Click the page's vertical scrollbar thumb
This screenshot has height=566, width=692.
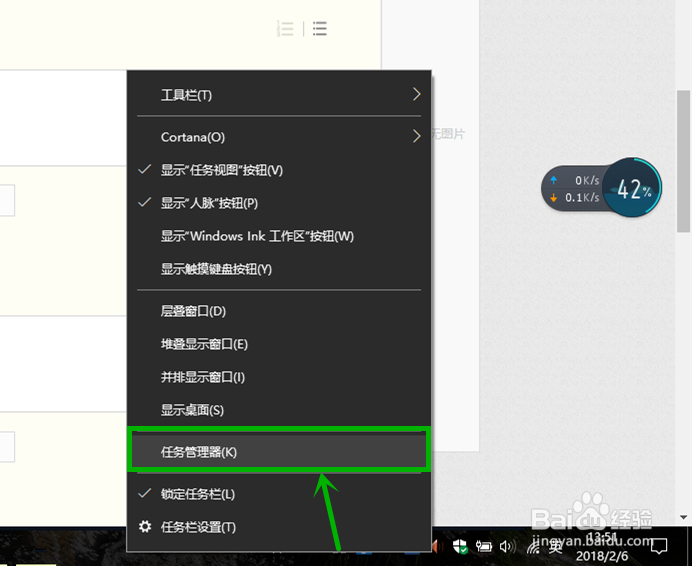coord(683,161)
